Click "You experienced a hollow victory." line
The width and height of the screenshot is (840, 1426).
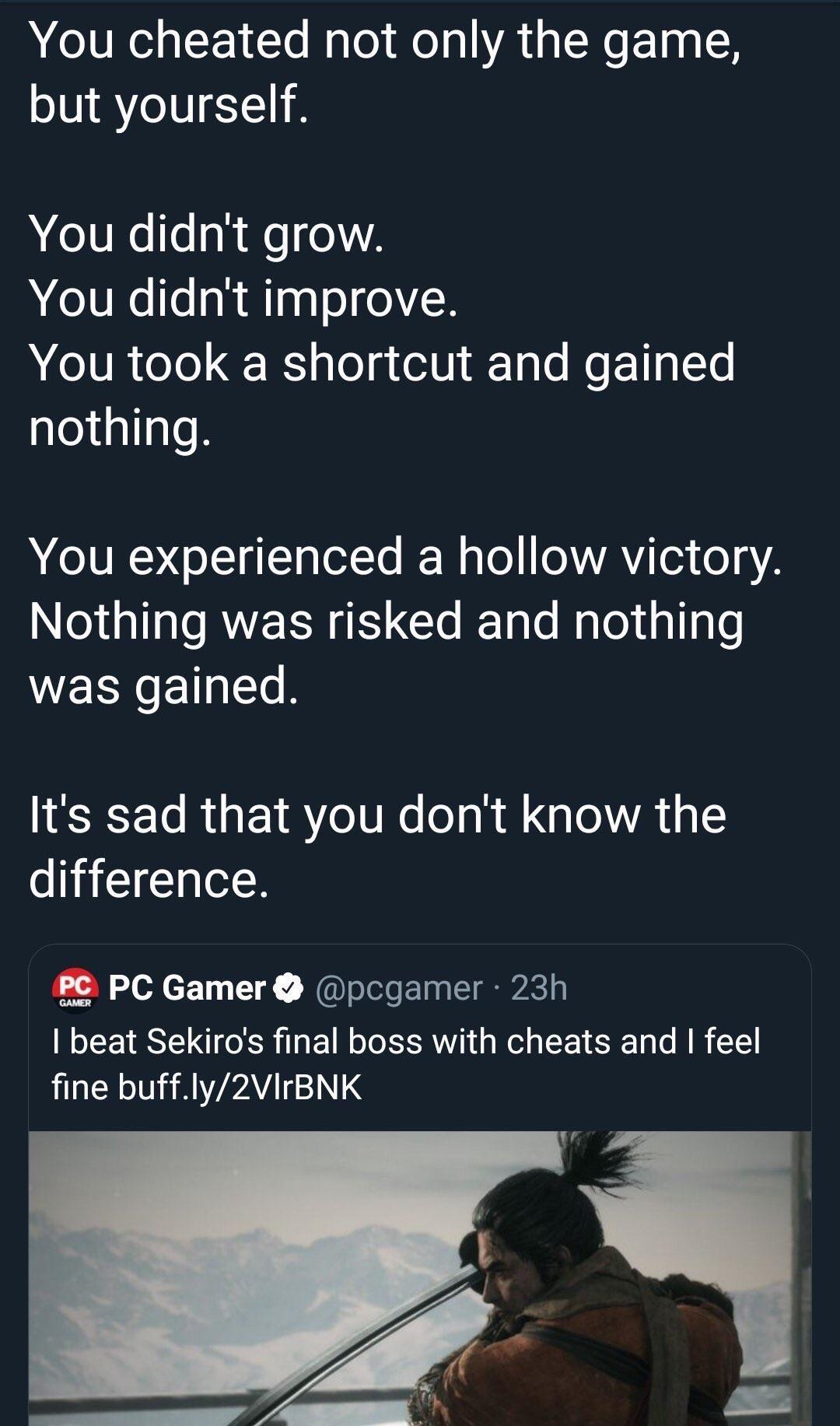click(x=404, y=557)
